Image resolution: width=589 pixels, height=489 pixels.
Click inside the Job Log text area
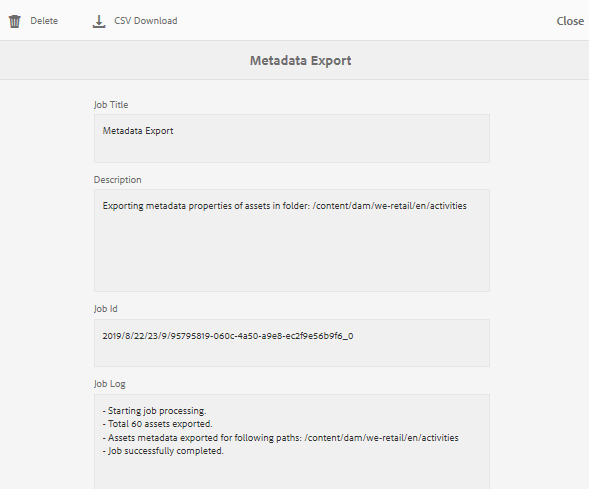pyautogui.click(x=292, y=442)
